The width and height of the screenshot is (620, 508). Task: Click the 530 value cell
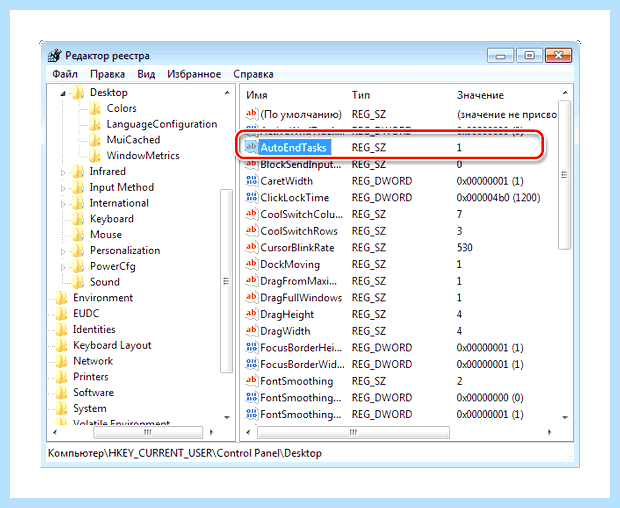465,247
